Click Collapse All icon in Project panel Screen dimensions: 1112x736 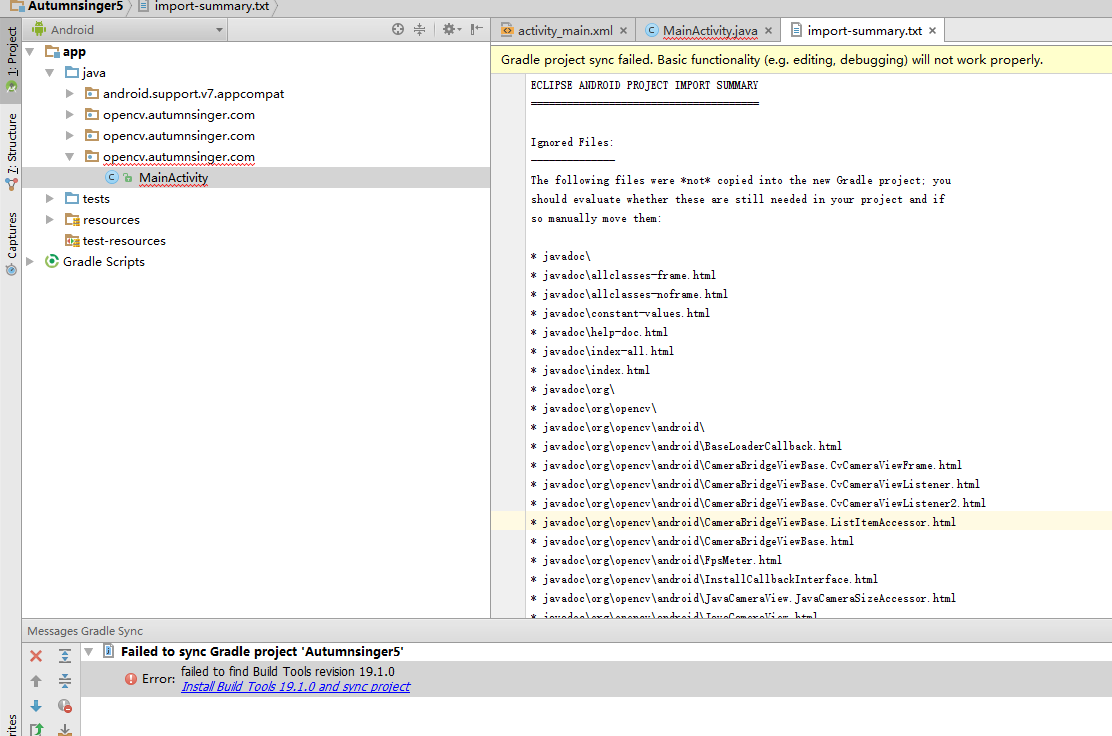coord(420,30)
